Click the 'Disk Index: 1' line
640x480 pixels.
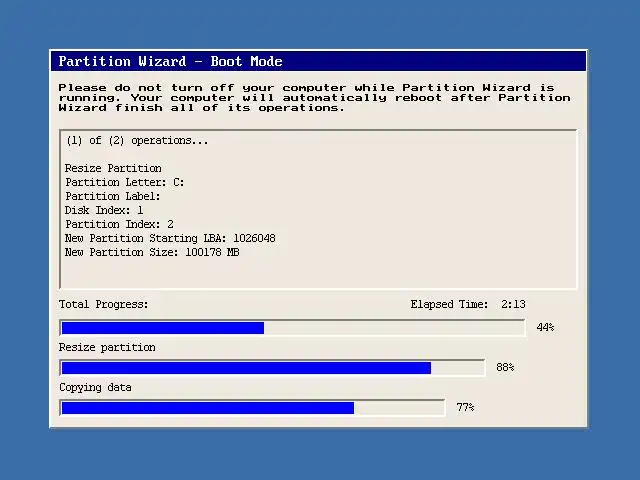click(x=104, y=210)
